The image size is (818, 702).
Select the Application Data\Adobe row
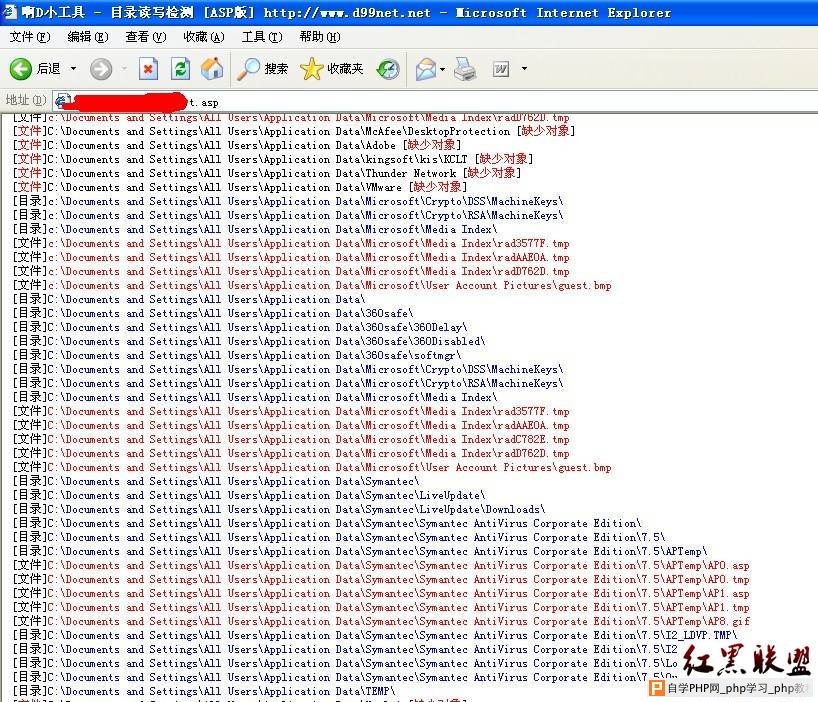(x=237, y=146)
